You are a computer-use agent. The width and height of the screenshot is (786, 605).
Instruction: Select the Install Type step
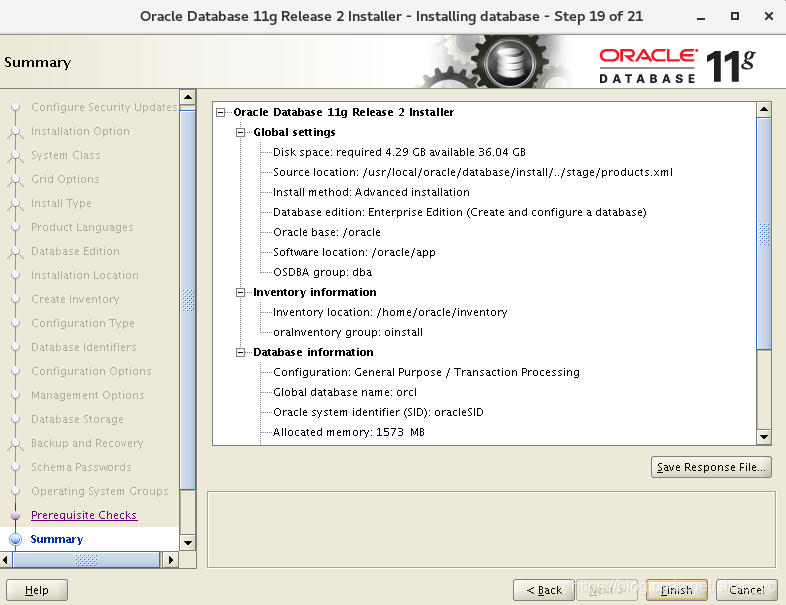point(61,203)
